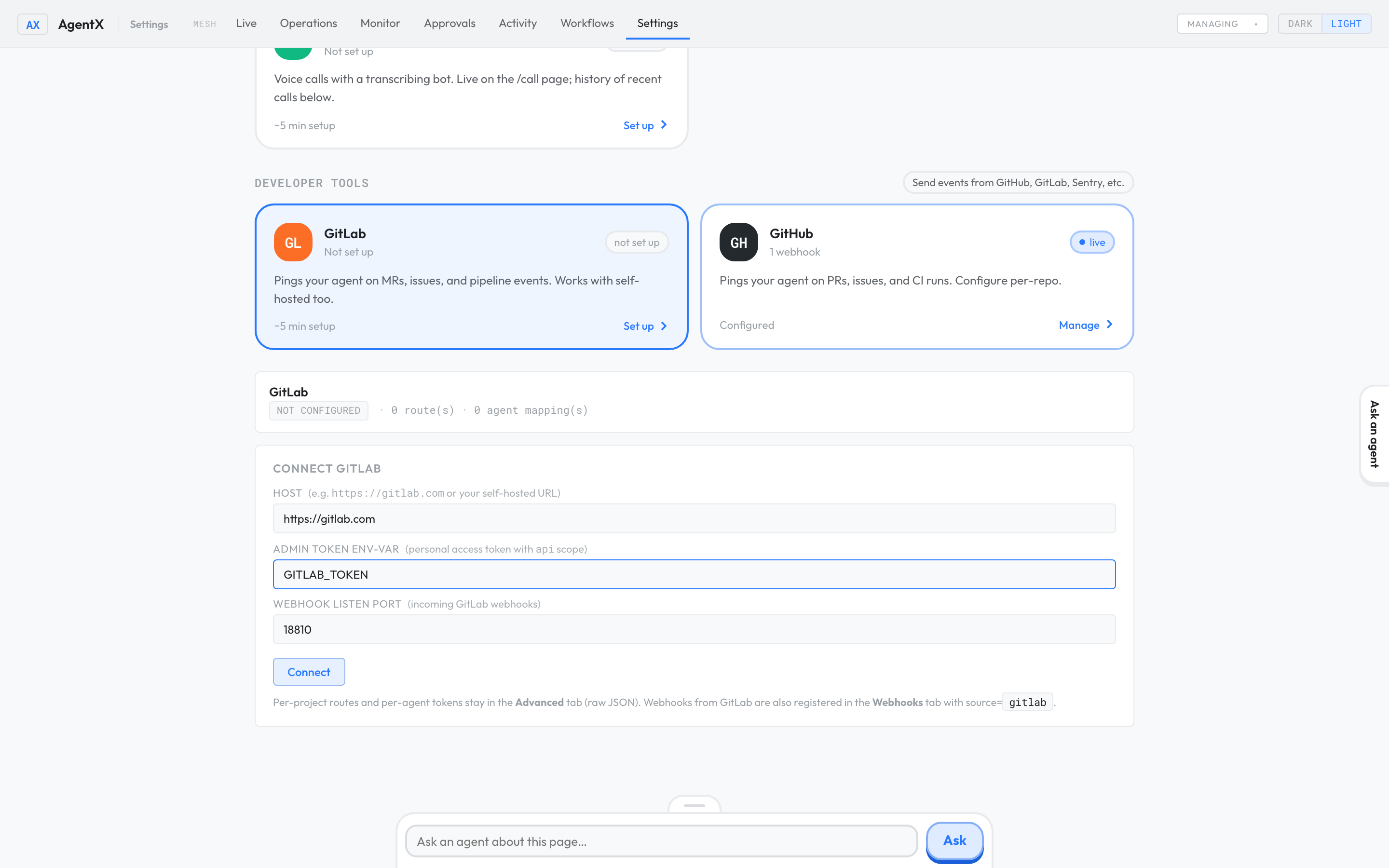Click the gitlab source code tag
The image size is (1389, 868).
pyautogui.click(x=1027, y=702)
